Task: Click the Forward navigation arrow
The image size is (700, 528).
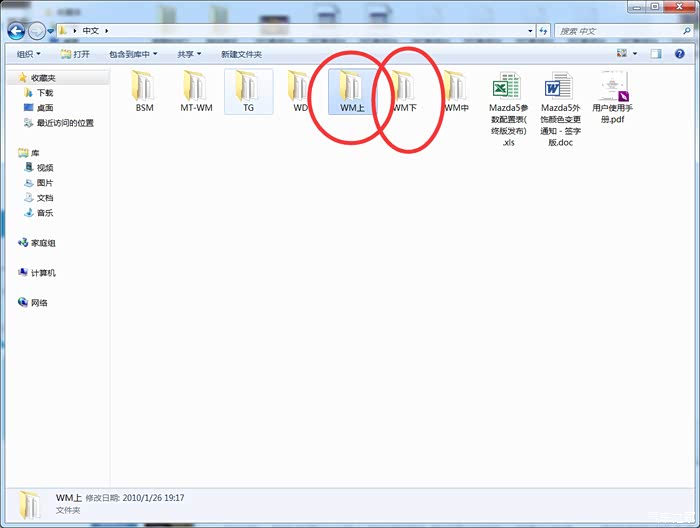Action: click(37, 31)
